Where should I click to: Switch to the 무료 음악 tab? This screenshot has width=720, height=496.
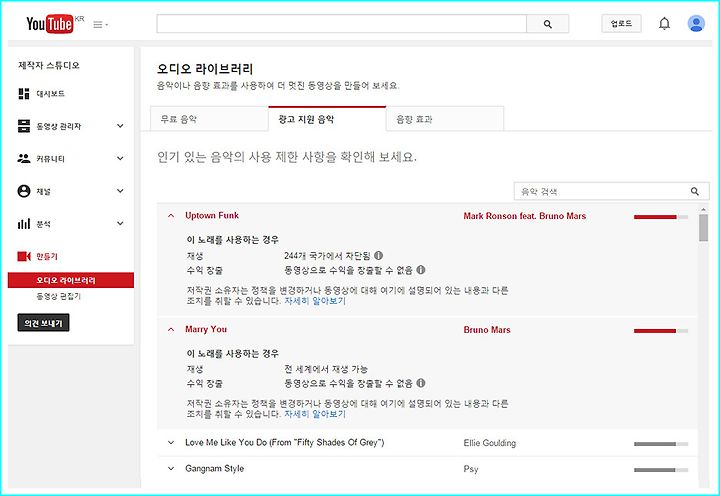pyautogui.click(x=209, y=119)
